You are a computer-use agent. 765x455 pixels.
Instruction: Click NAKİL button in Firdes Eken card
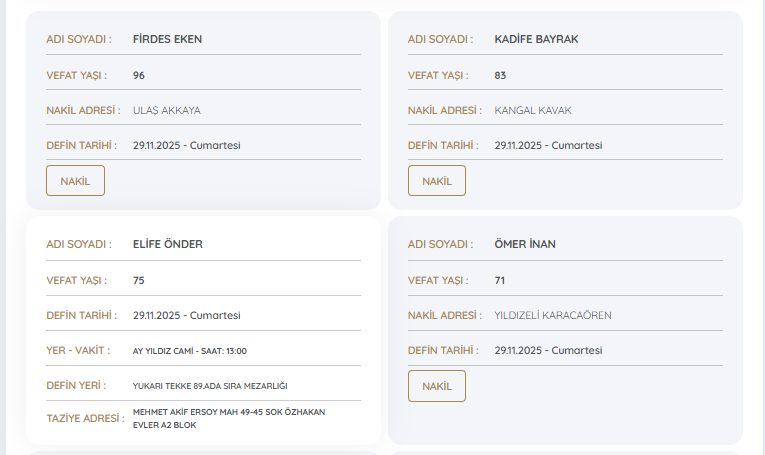(75, 181)
